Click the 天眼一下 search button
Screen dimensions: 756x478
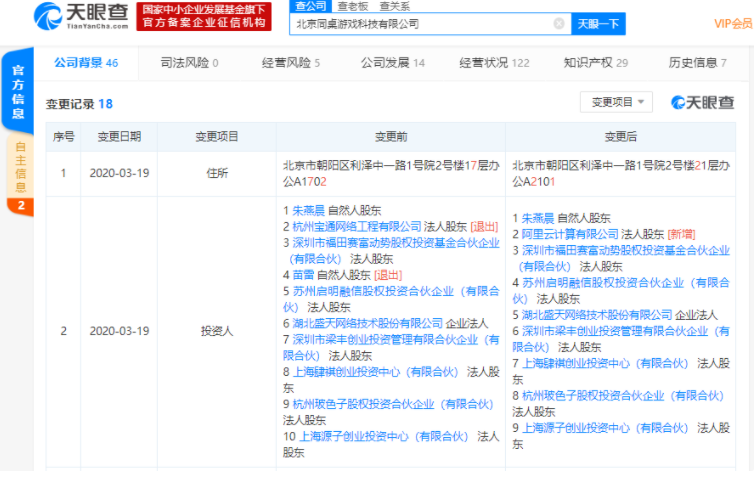598,24
